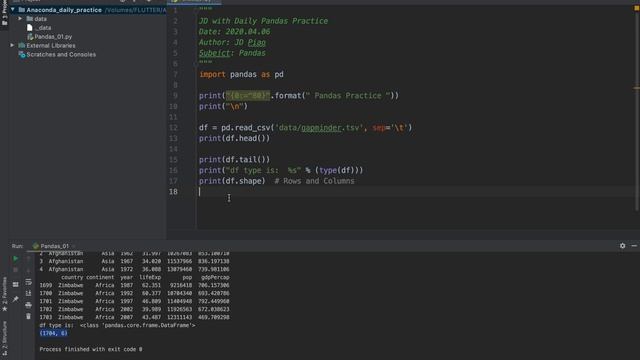This screenshot has width=640, height=360.
Task: Click the scroll-to-end icon in Run console
Action: pos(28,293)
